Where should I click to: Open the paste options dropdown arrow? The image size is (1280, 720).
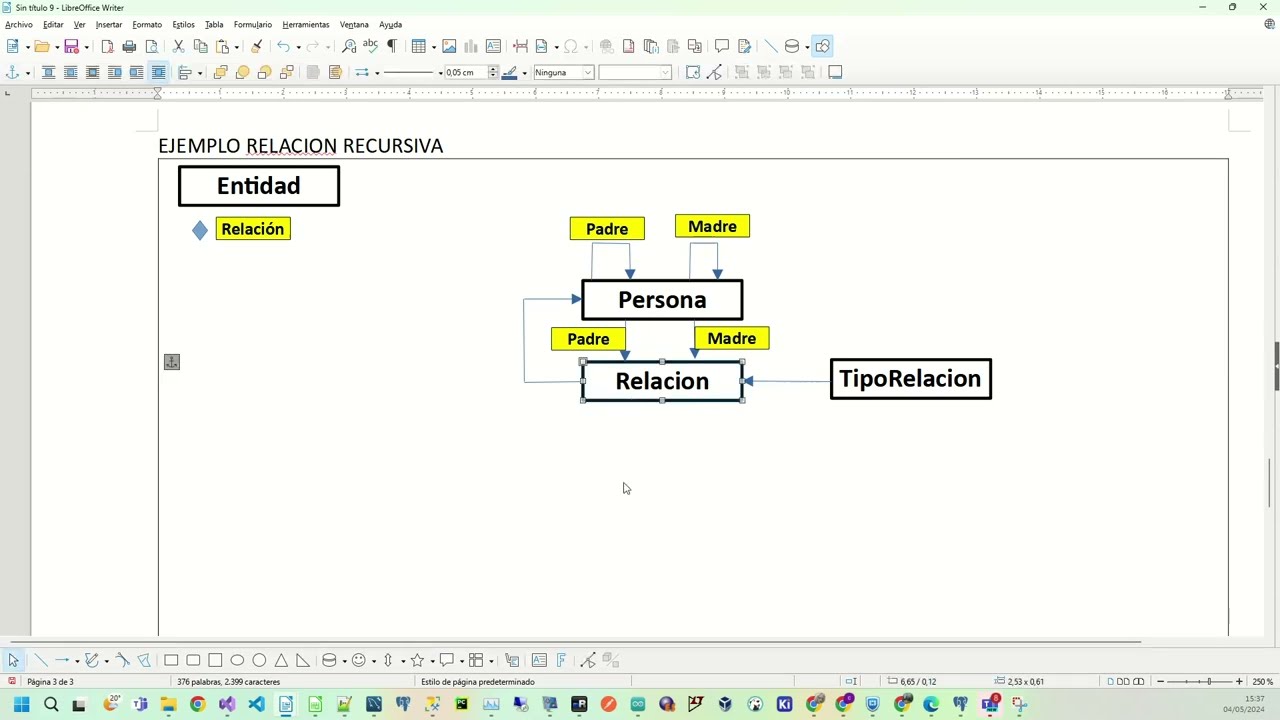(236, 46)
